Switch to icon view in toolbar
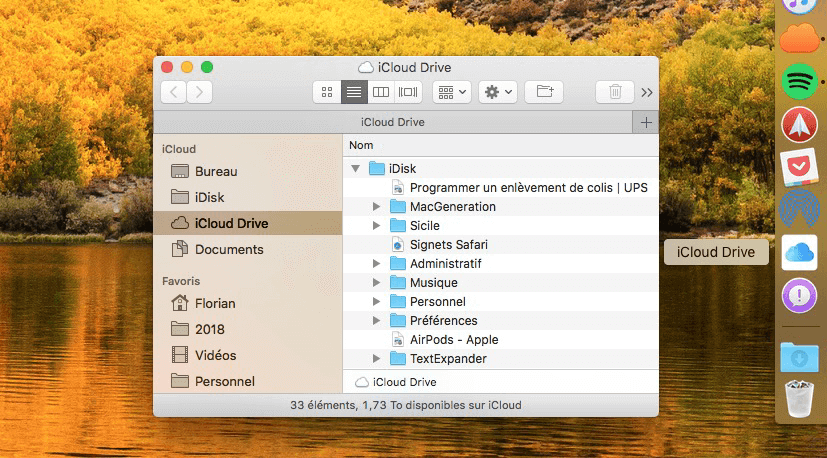 326,92
